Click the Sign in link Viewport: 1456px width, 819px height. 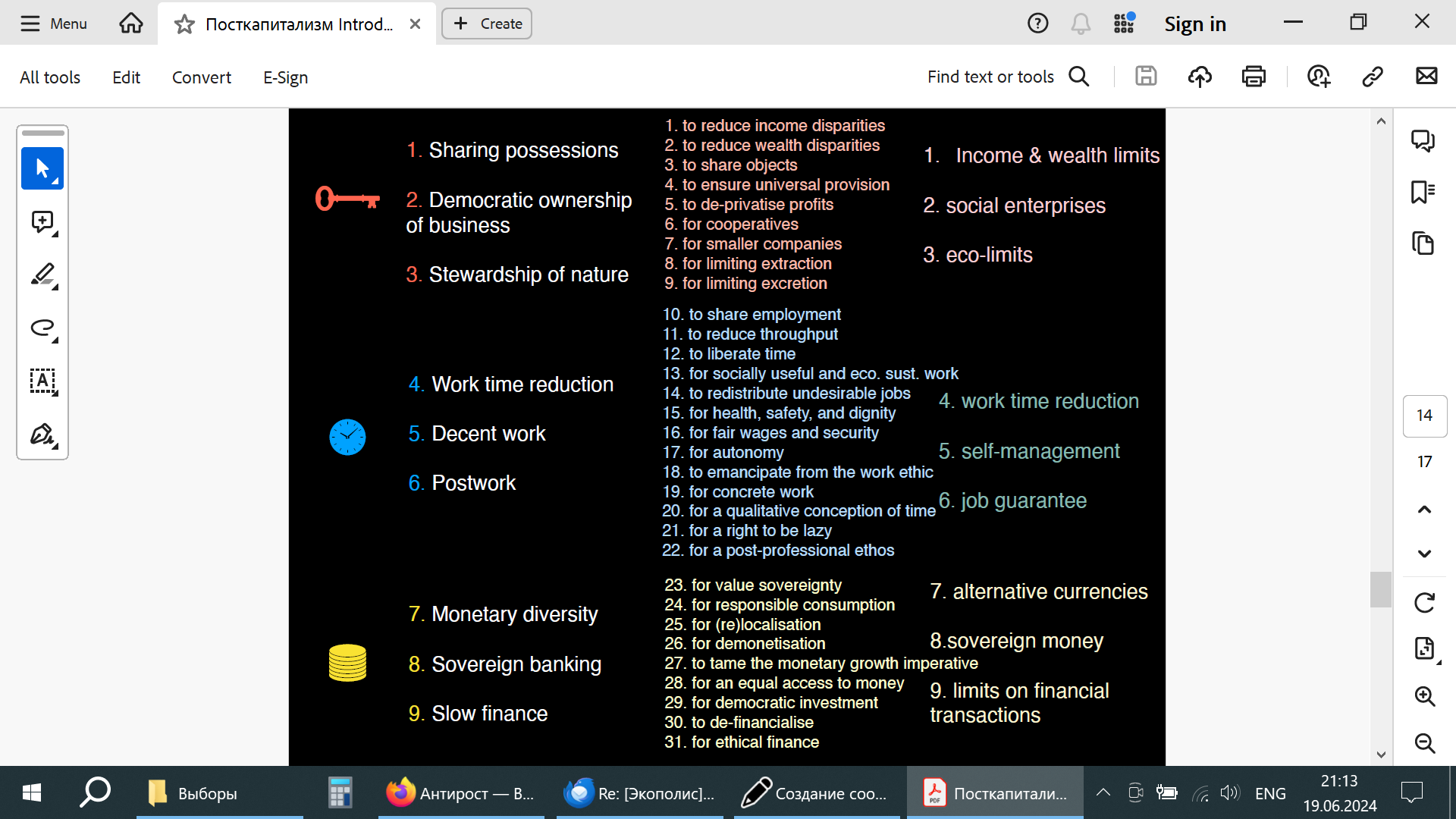coord(1195,24)
